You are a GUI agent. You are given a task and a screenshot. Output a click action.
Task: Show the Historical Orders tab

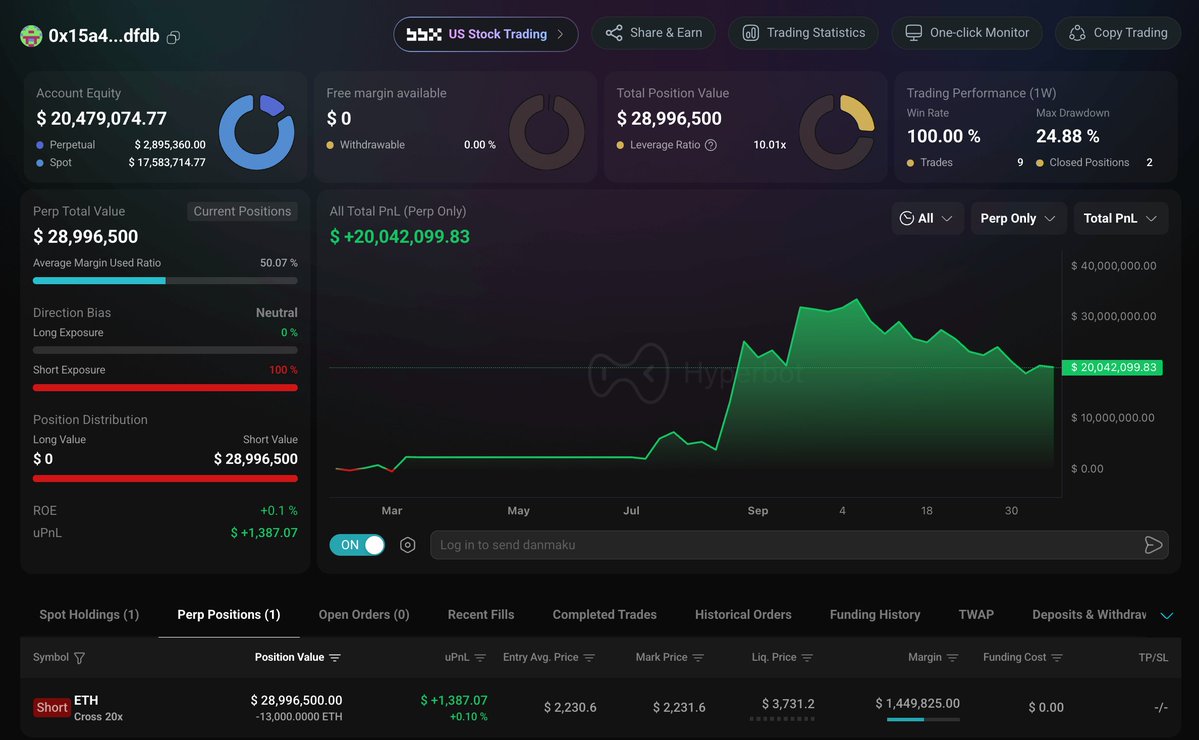pos(743,615)
